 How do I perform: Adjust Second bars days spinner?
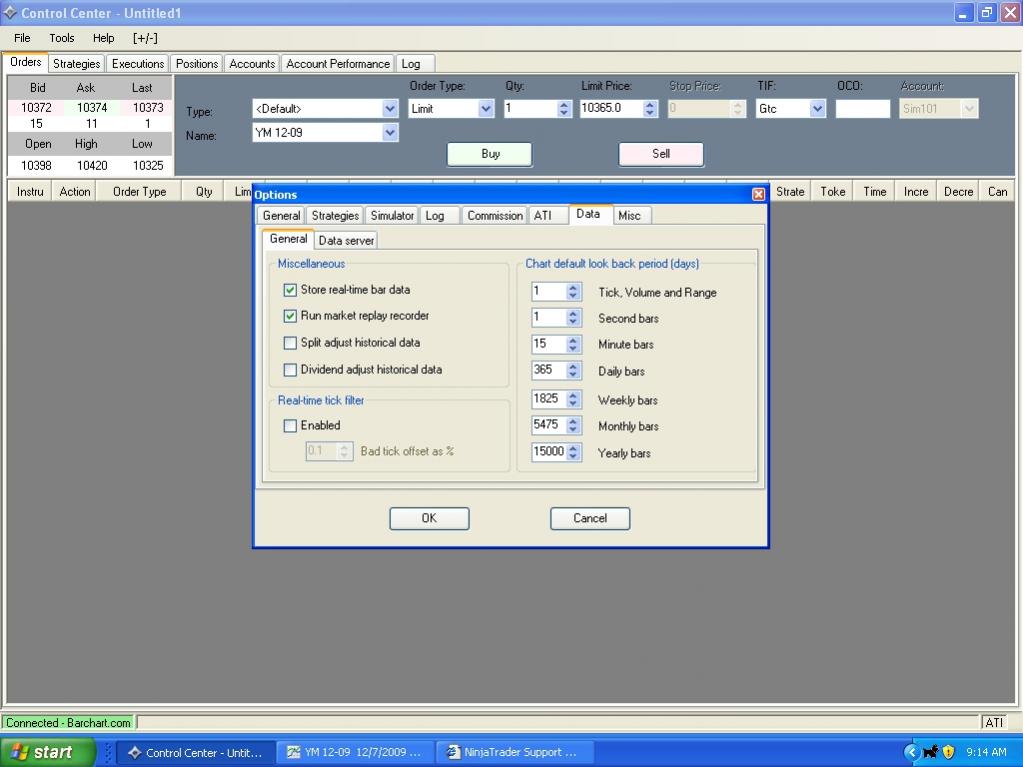click(x=573, y=318)
